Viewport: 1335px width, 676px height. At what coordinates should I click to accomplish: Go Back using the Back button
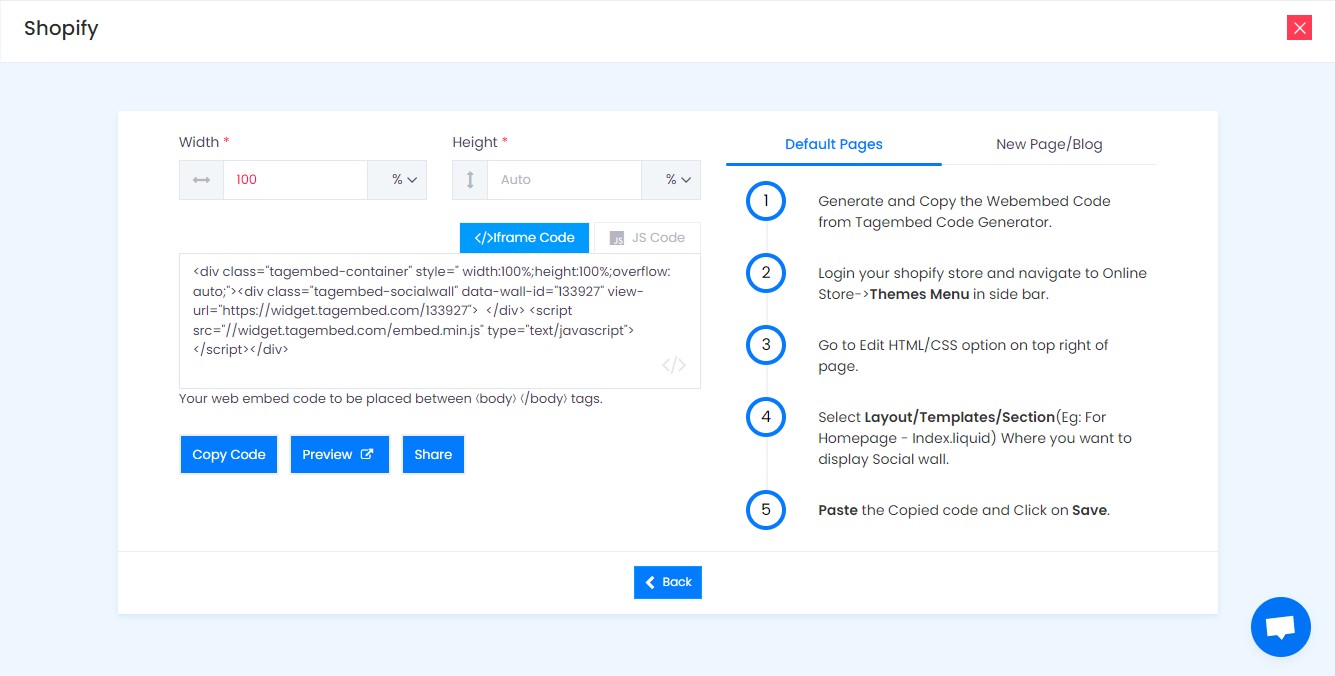[x=668, y=582]
